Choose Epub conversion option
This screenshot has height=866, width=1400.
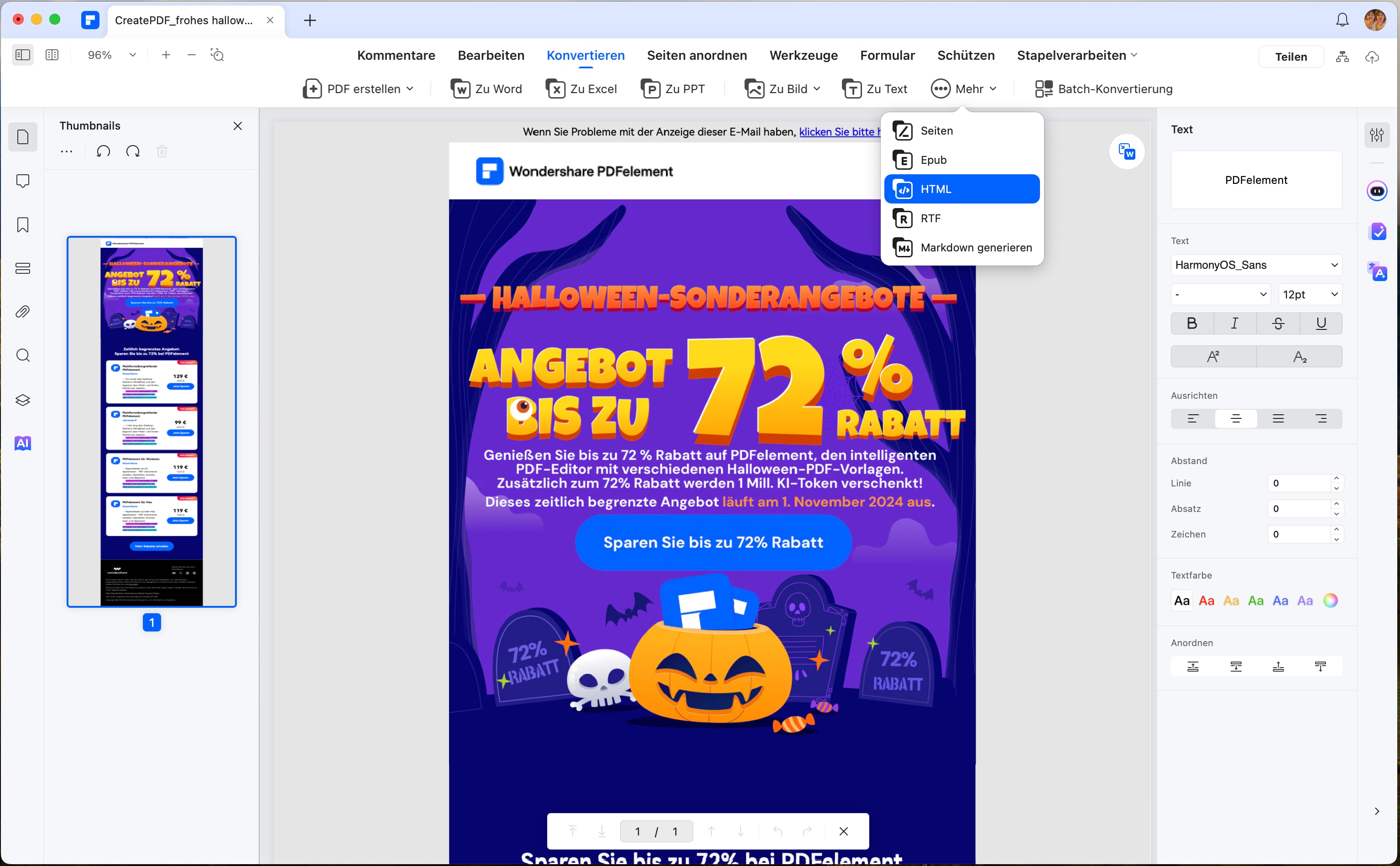click(x=962, y=160)
